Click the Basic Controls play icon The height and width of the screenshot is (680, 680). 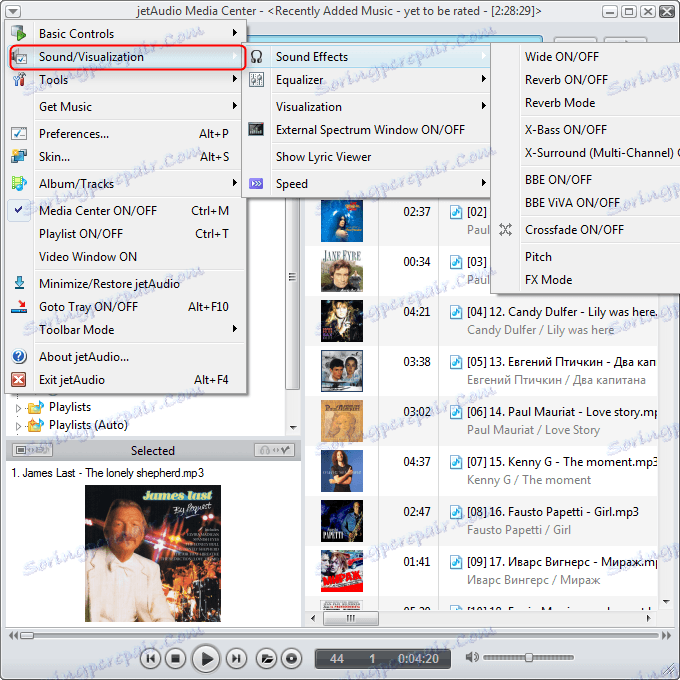[19, 33]
